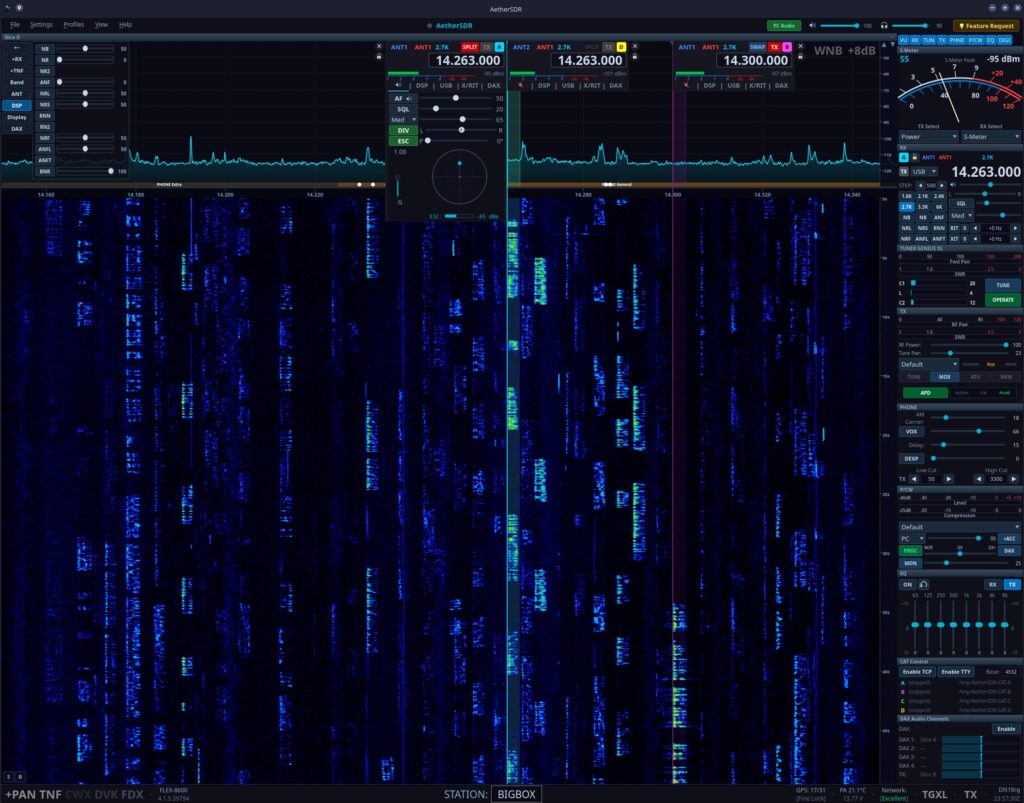Unmute slice D via red speaker icon
The image size is (1024, 803).
520,86
